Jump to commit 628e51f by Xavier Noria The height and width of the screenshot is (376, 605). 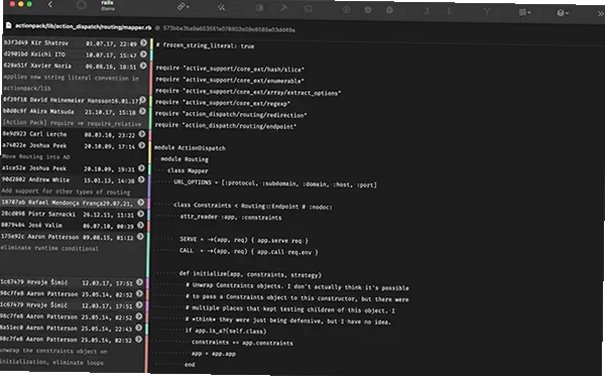tap(143, 66)
